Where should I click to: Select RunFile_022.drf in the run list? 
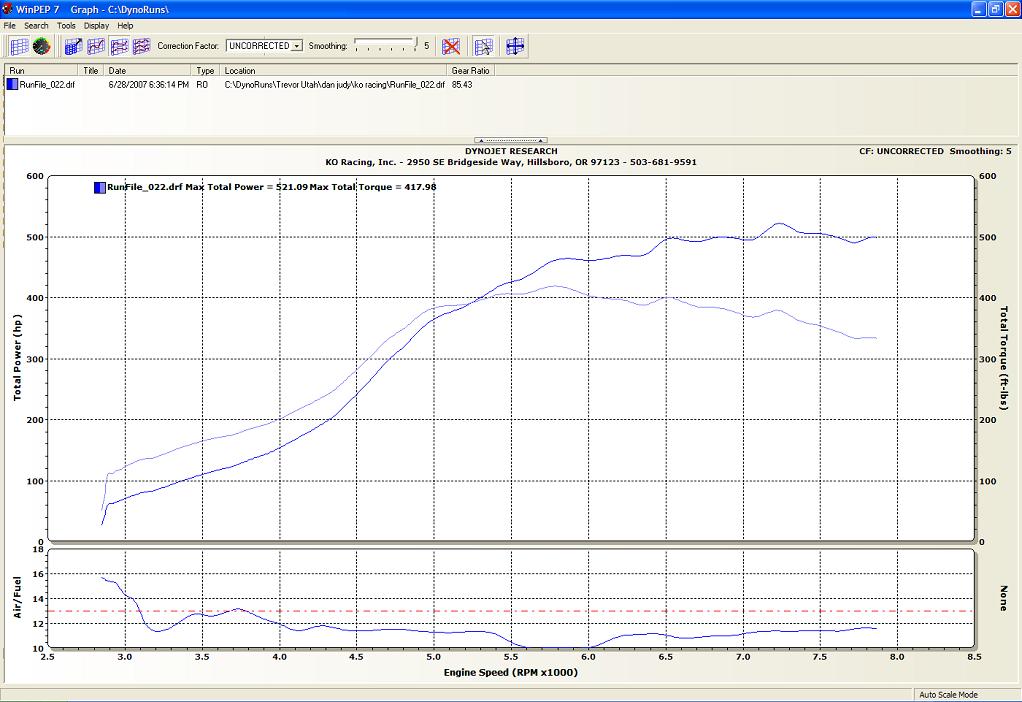(46, 85)
